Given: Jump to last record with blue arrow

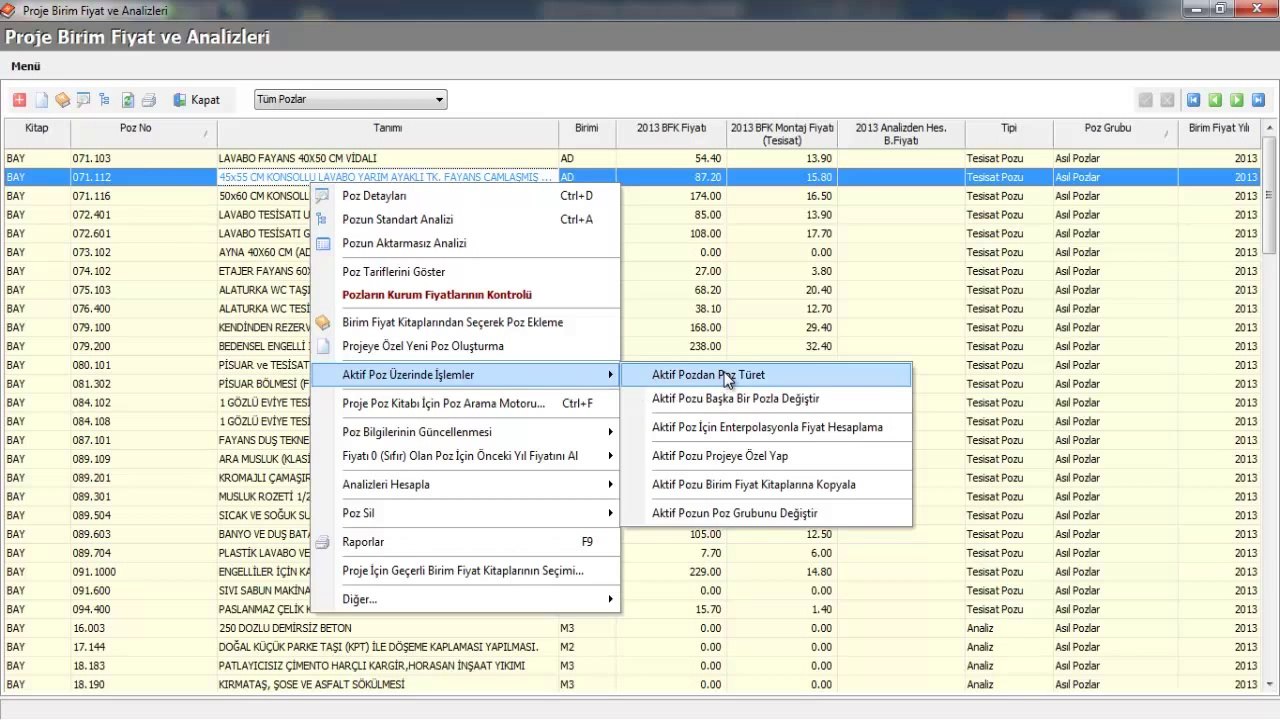Looking at the screenshot, I should 1258,100.
